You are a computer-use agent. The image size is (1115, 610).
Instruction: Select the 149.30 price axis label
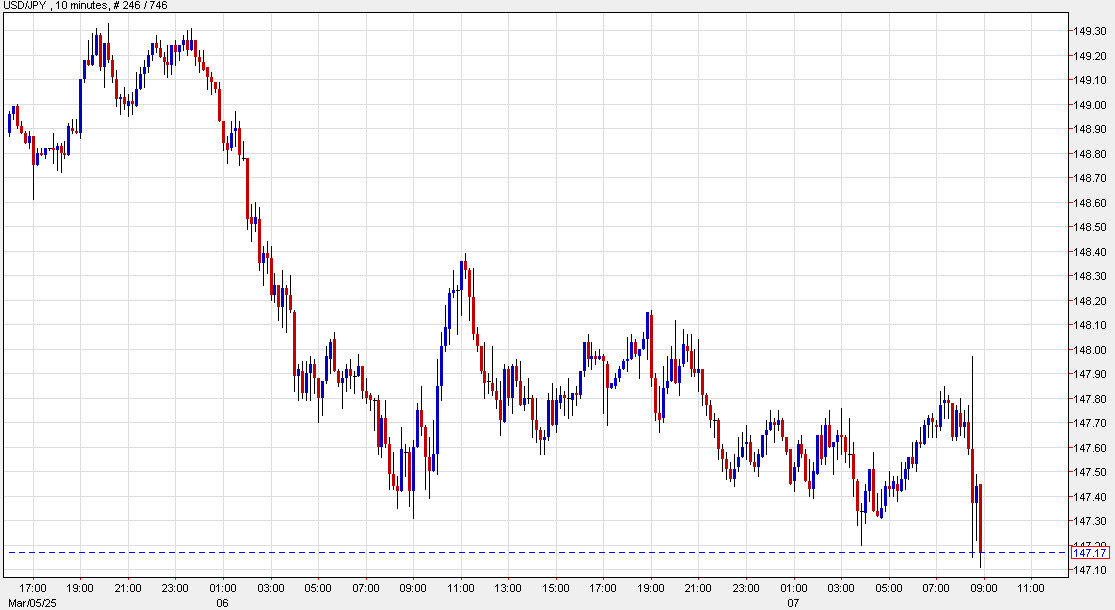(1089, 30)
